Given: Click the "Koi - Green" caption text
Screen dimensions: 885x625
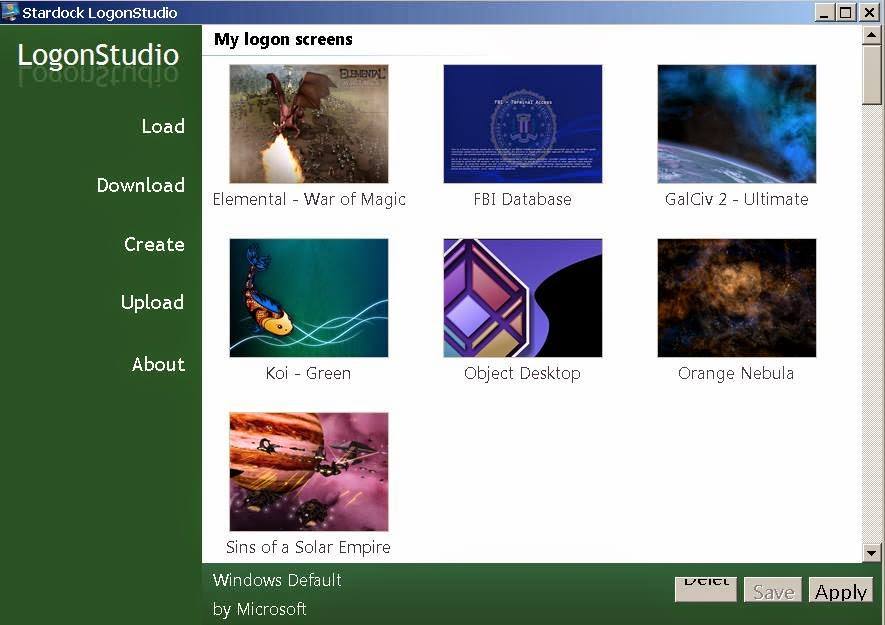Looking at the screenshot, I should 308,373.
